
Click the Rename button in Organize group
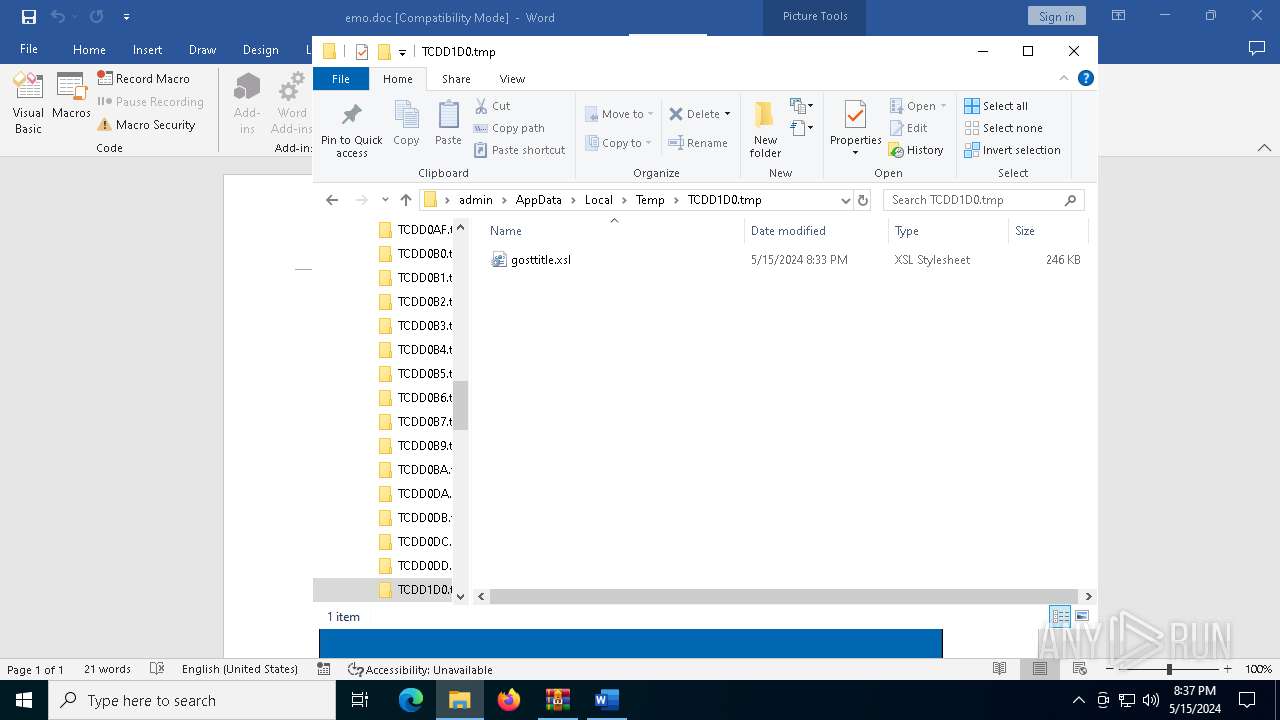point(698,143)
